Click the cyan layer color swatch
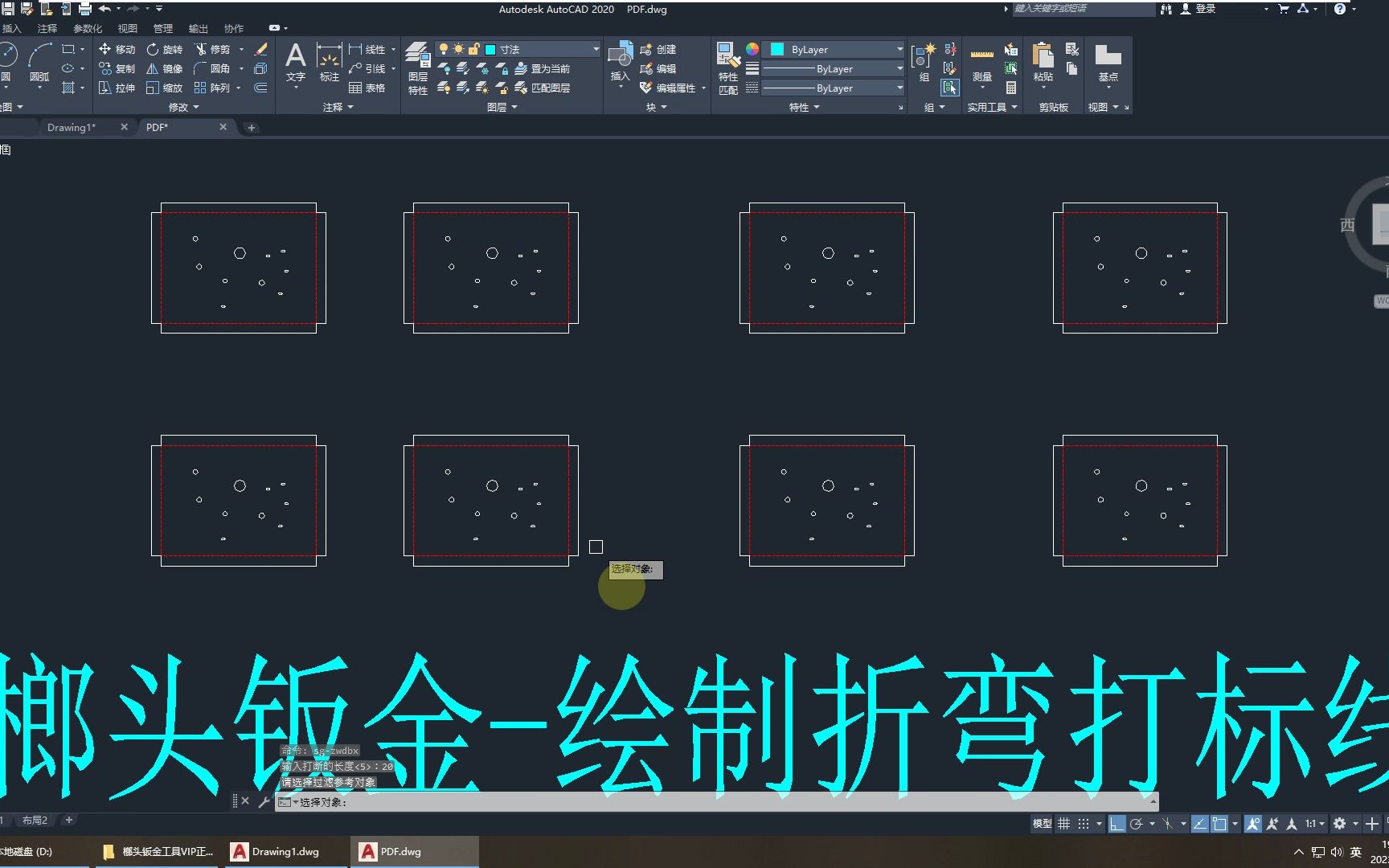 pos(490,49)
